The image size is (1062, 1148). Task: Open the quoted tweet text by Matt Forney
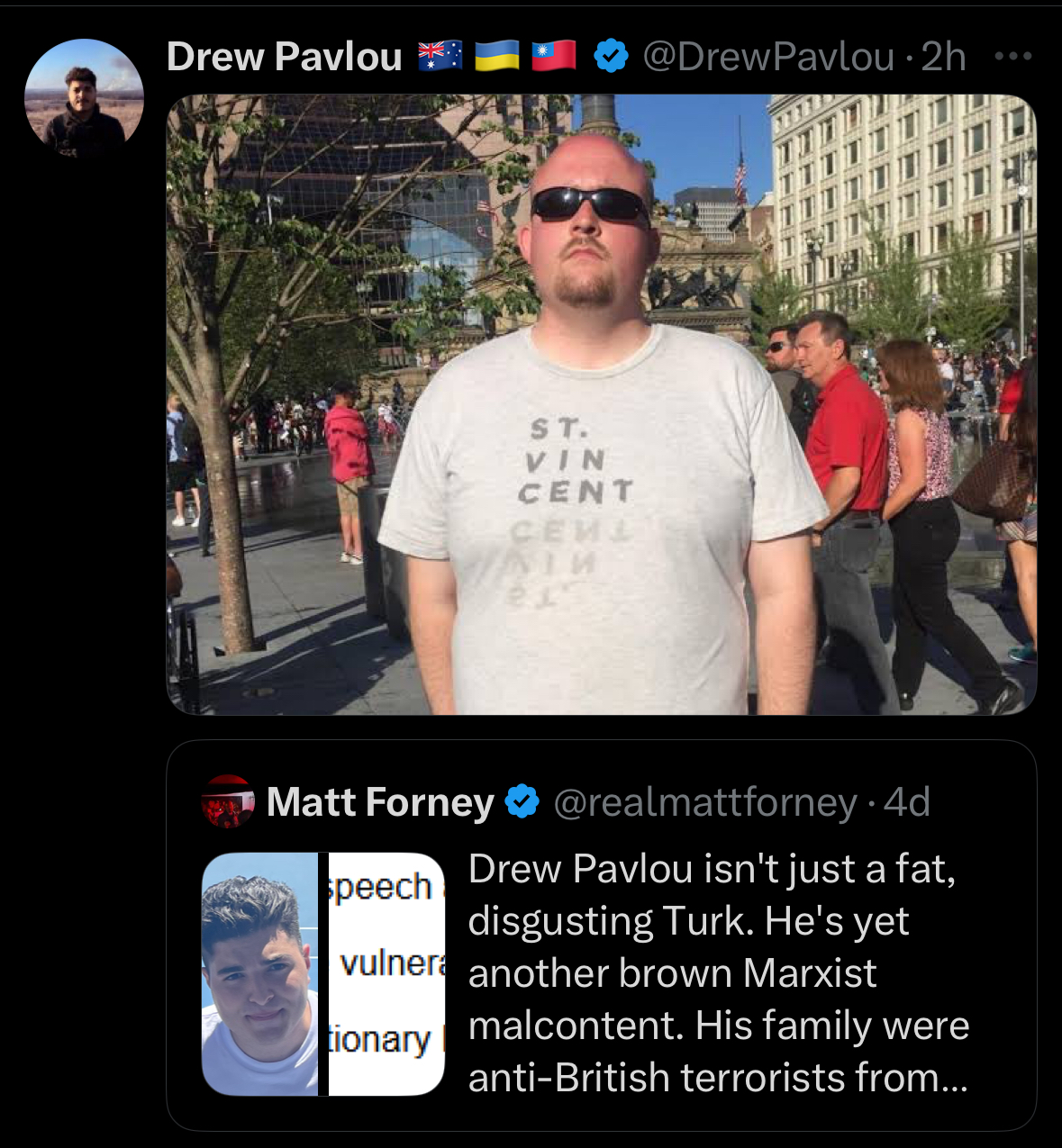pos(719,973)
